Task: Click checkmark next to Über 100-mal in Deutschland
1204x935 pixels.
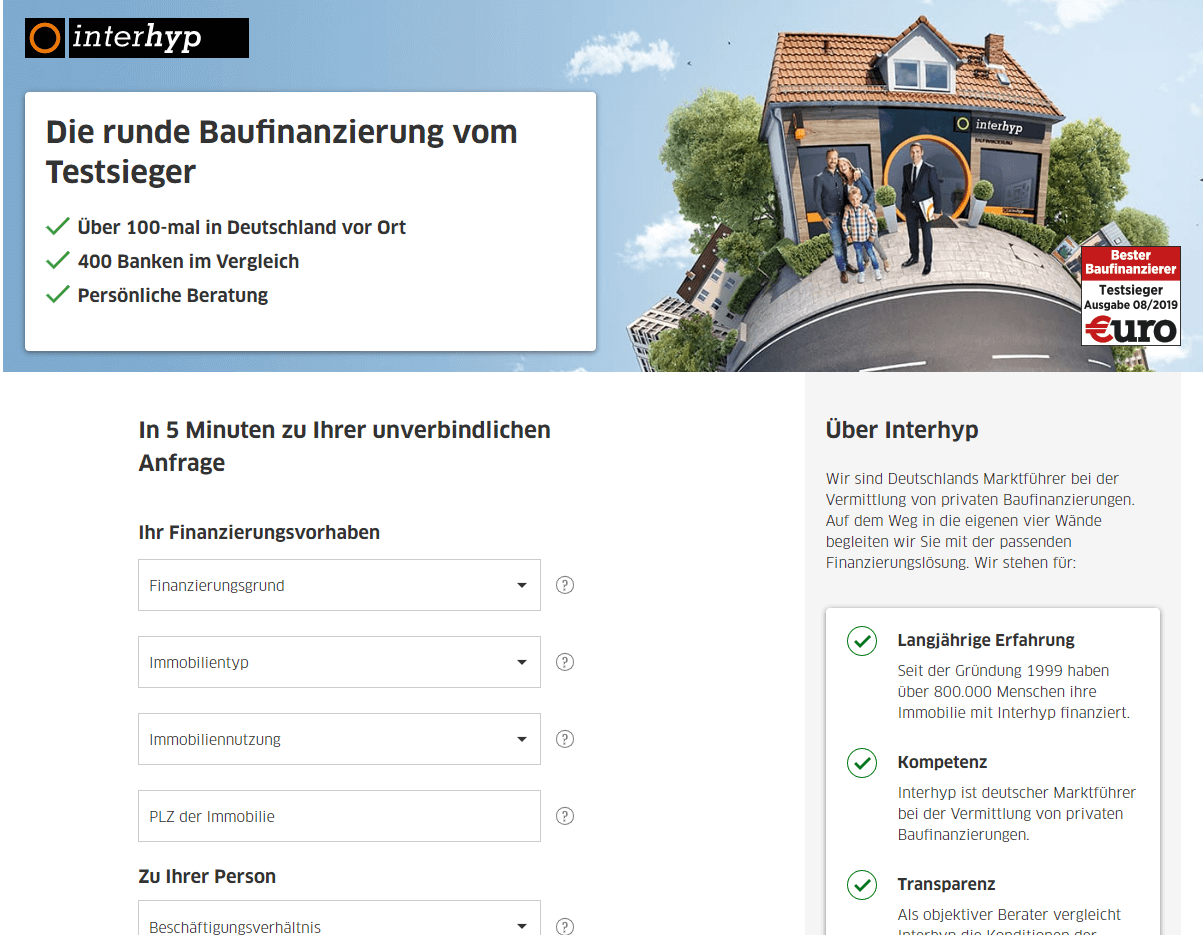Action: click(58, 227)
